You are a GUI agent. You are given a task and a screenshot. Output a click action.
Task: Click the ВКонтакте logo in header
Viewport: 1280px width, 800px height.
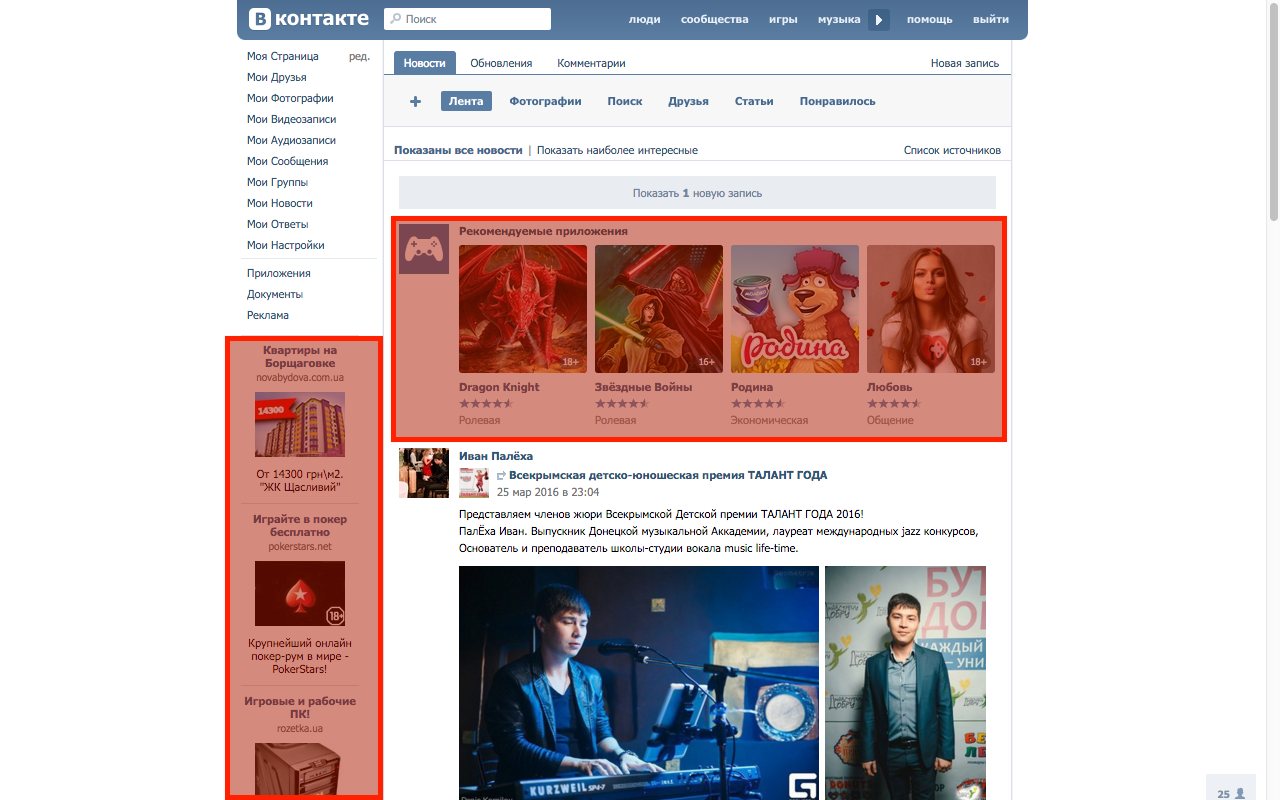309,19
